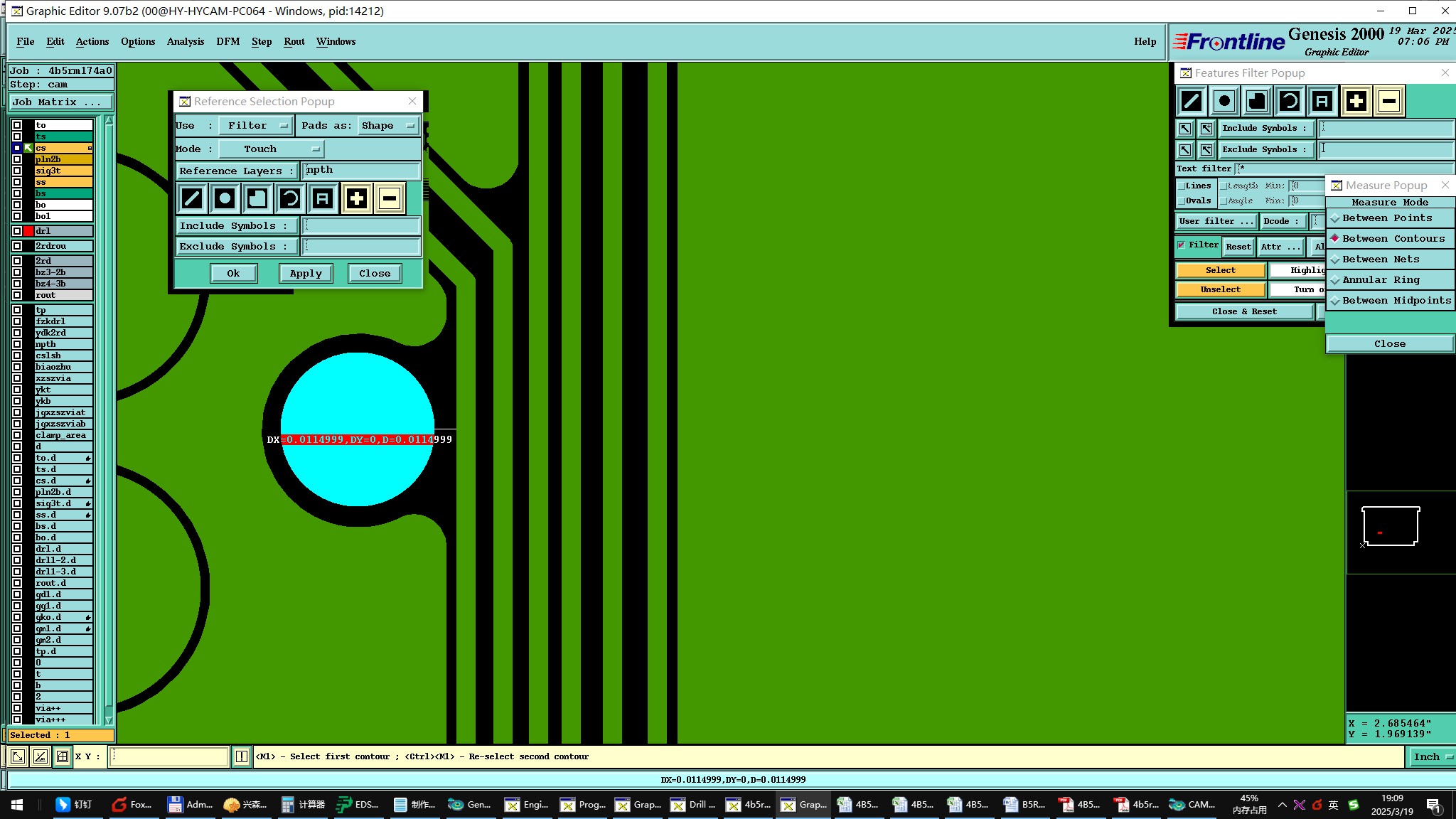This screenshot has height=819, width=1456.
Task: Toggle Arcs feature type in Reference Selection Popup
Action: pyautogui.click(x=290, y=198)
